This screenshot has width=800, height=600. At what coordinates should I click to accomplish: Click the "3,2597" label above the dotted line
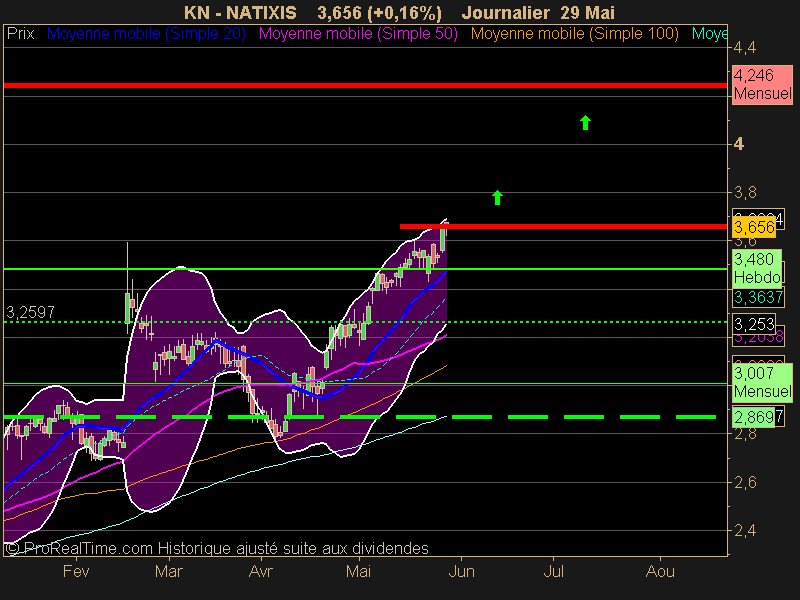pos(30,312)
